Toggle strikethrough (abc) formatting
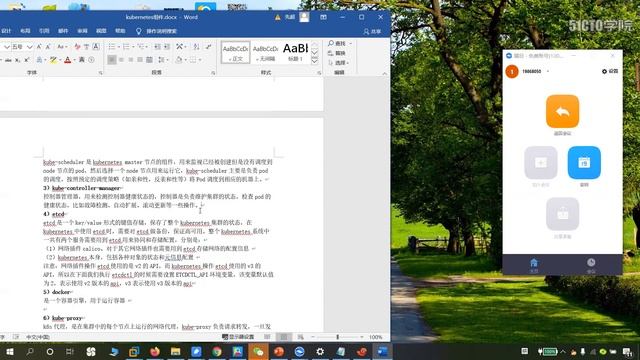The image size is (640, 360). [x=8, y=60]
